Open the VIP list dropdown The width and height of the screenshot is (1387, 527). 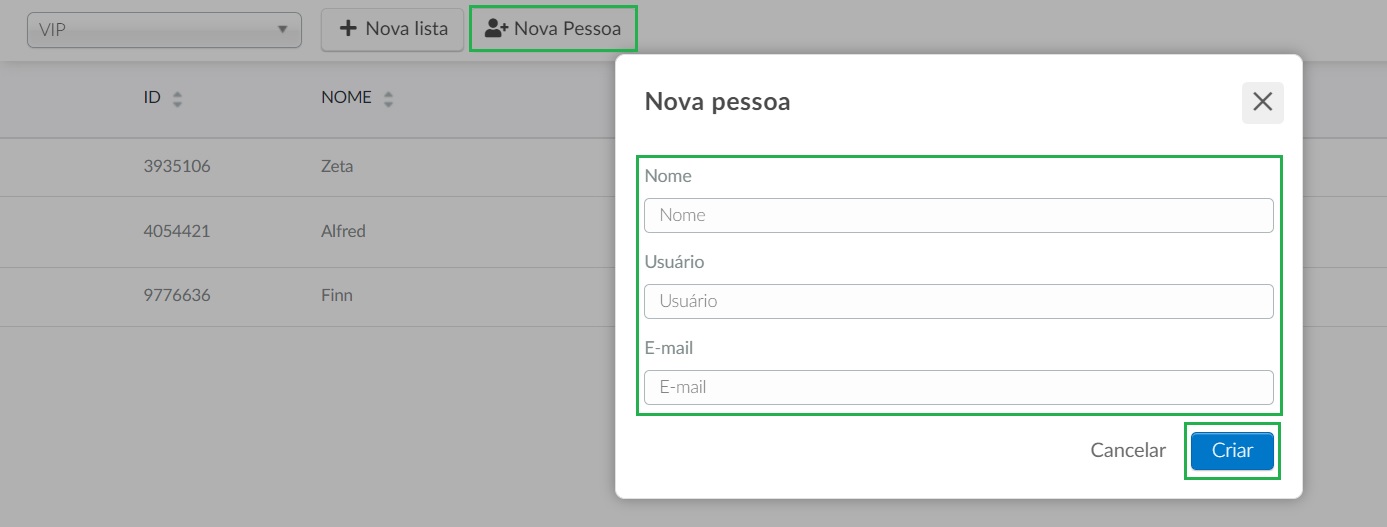click(x=164, y=29)
